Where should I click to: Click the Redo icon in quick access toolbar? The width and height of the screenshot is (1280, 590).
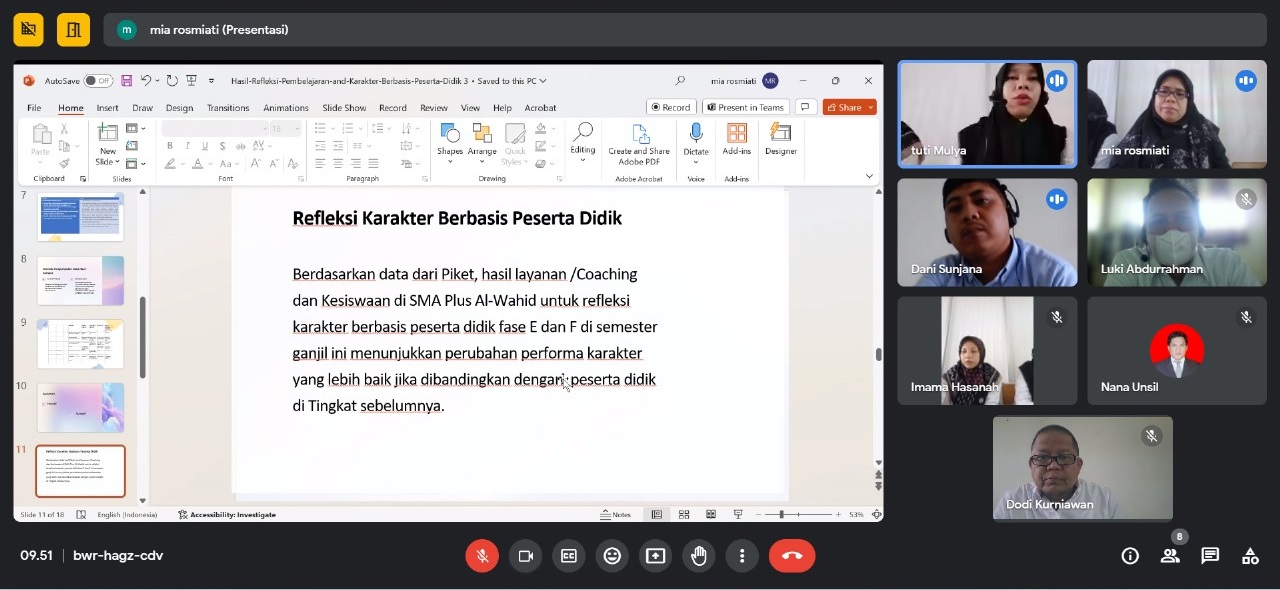click(x=171, y=81)
